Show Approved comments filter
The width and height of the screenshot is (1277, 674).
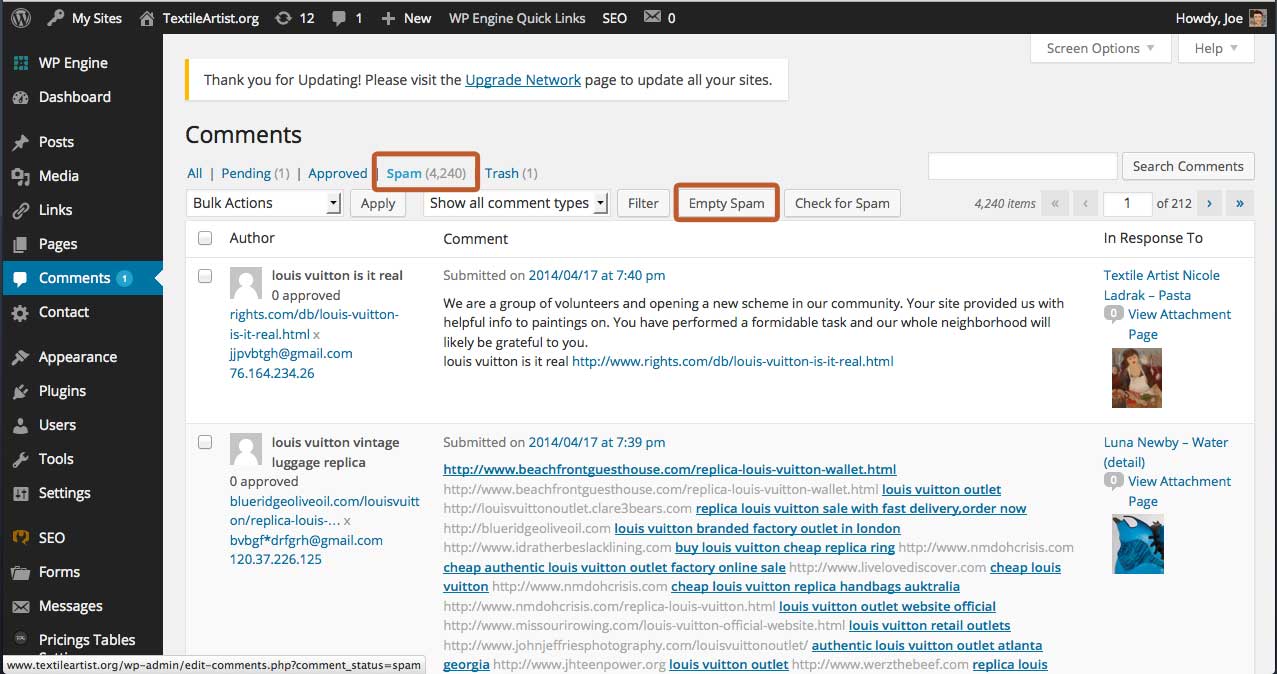[337, 173]
